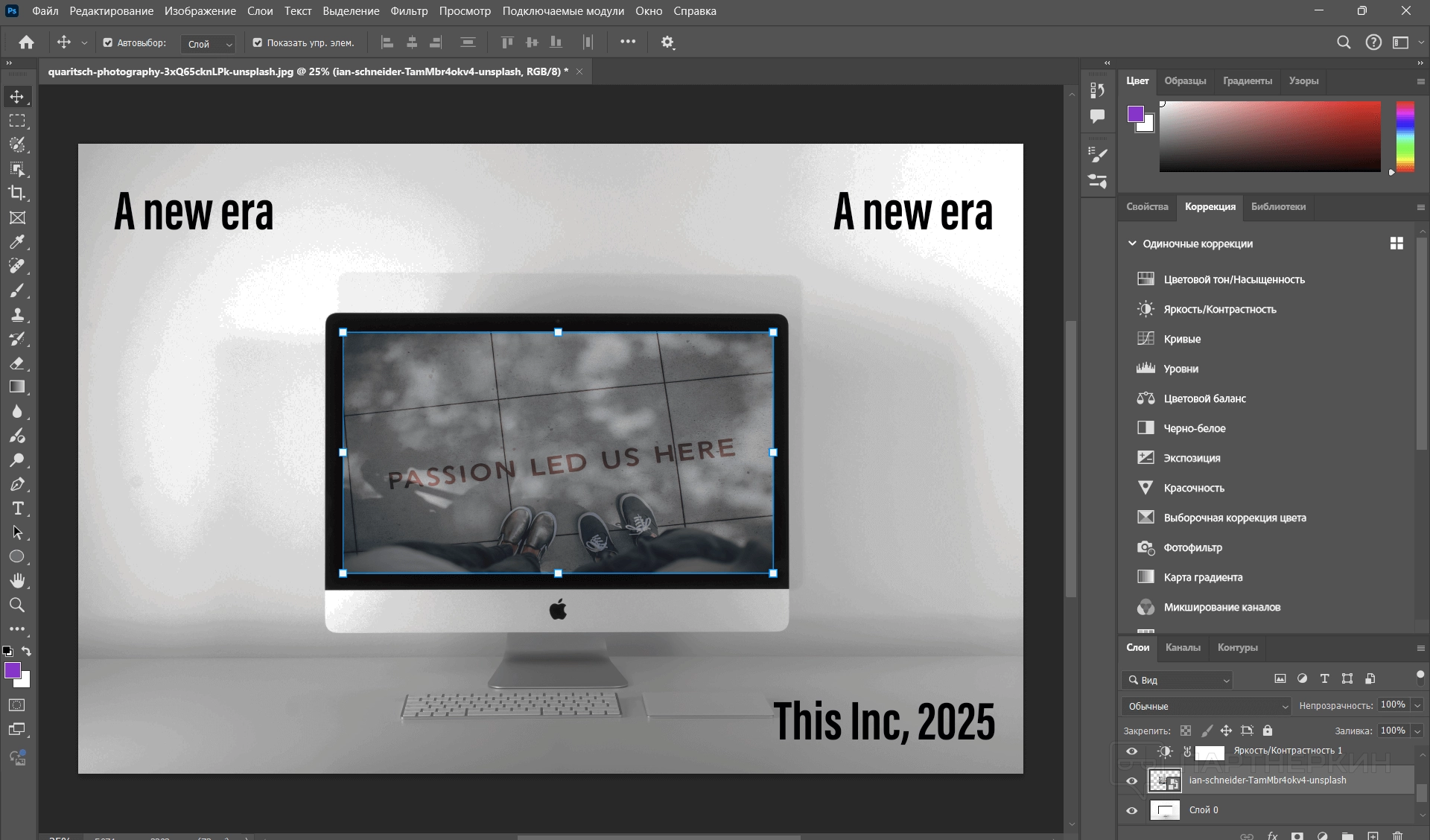Screen dimensions: 1430x840
Task: Open Photoshop search magnifier in options bar
Action: 1344,42
